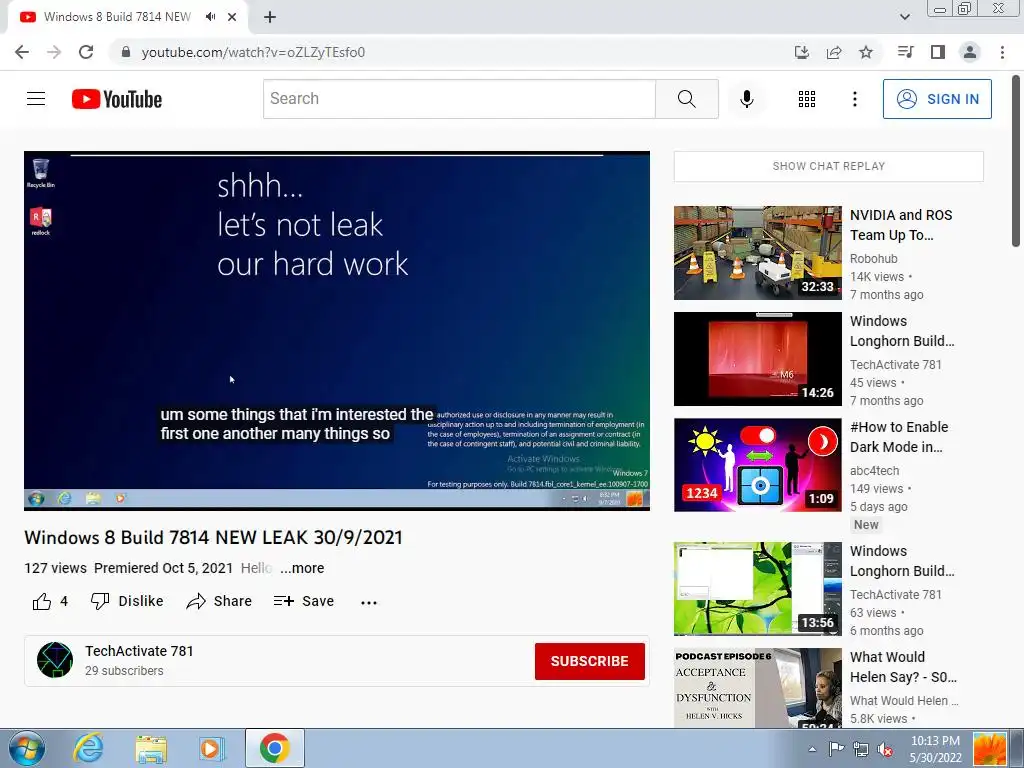
Task: Open the 13:56 Windows Longhorn Build thumbnail
Action: click(758, 588)
